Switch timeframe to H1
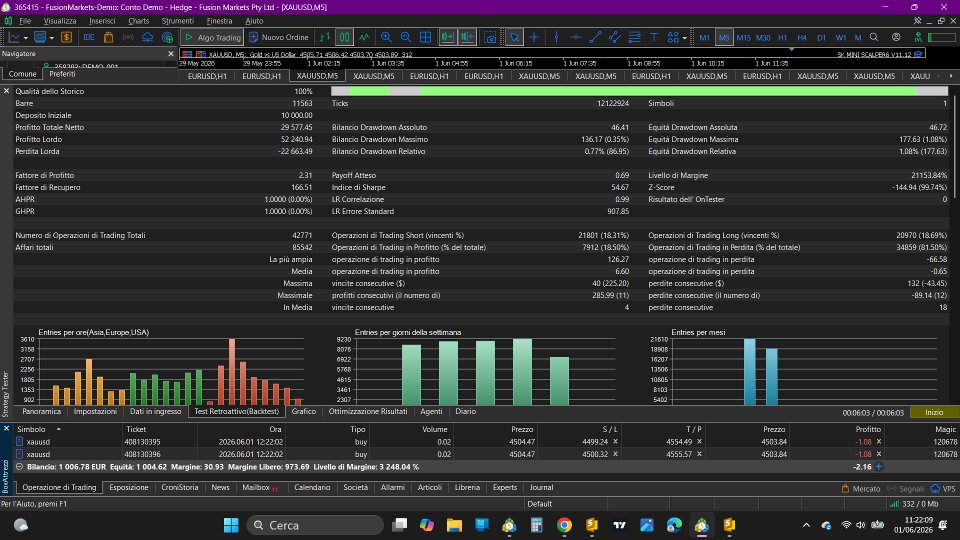 click(x=782, y=37)
